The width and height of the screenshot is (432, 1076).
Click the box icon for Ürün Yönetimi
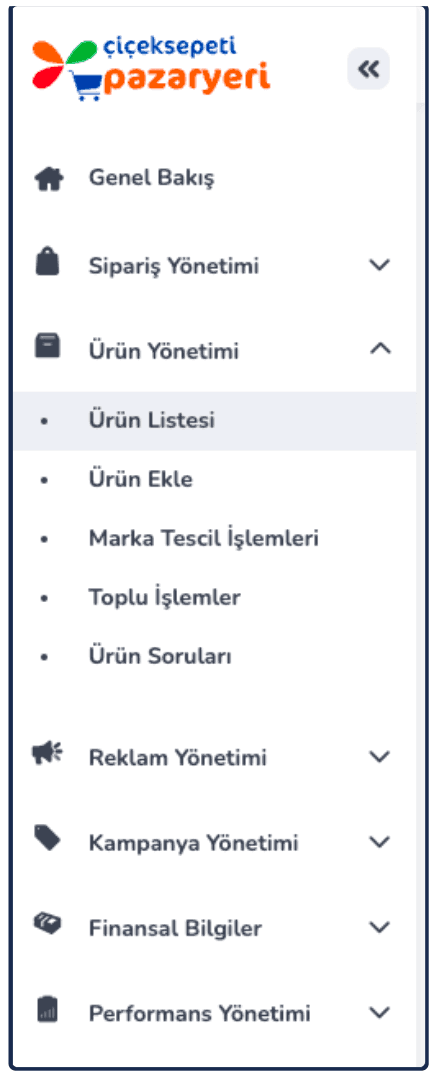[x=48, y=347]
